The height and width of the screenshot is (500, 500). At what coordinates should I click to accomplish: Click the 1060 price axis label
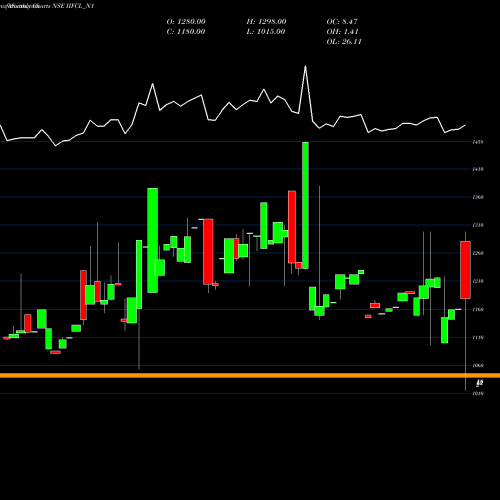point(478,365)
